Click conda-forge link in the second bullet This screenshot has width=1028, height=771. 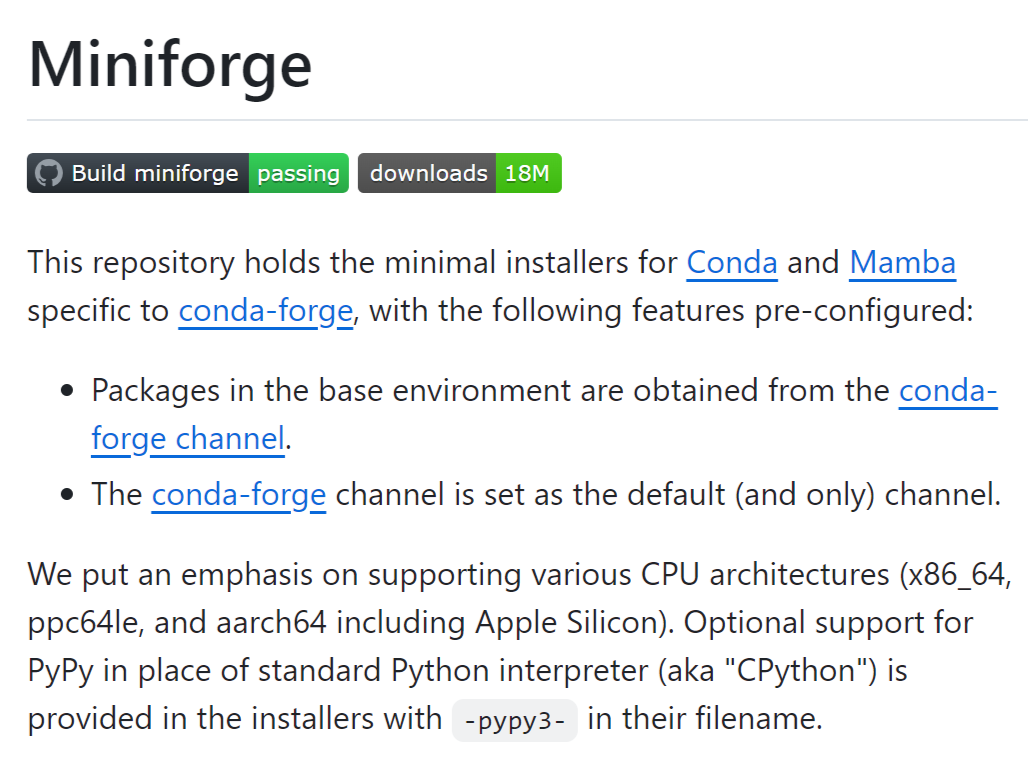pyautogui.click(x=239, y=494)
